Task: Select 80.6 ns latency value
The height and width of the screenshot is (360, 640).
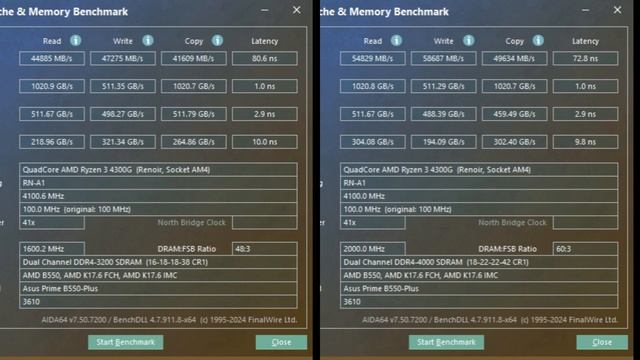Action: point(264,58)
